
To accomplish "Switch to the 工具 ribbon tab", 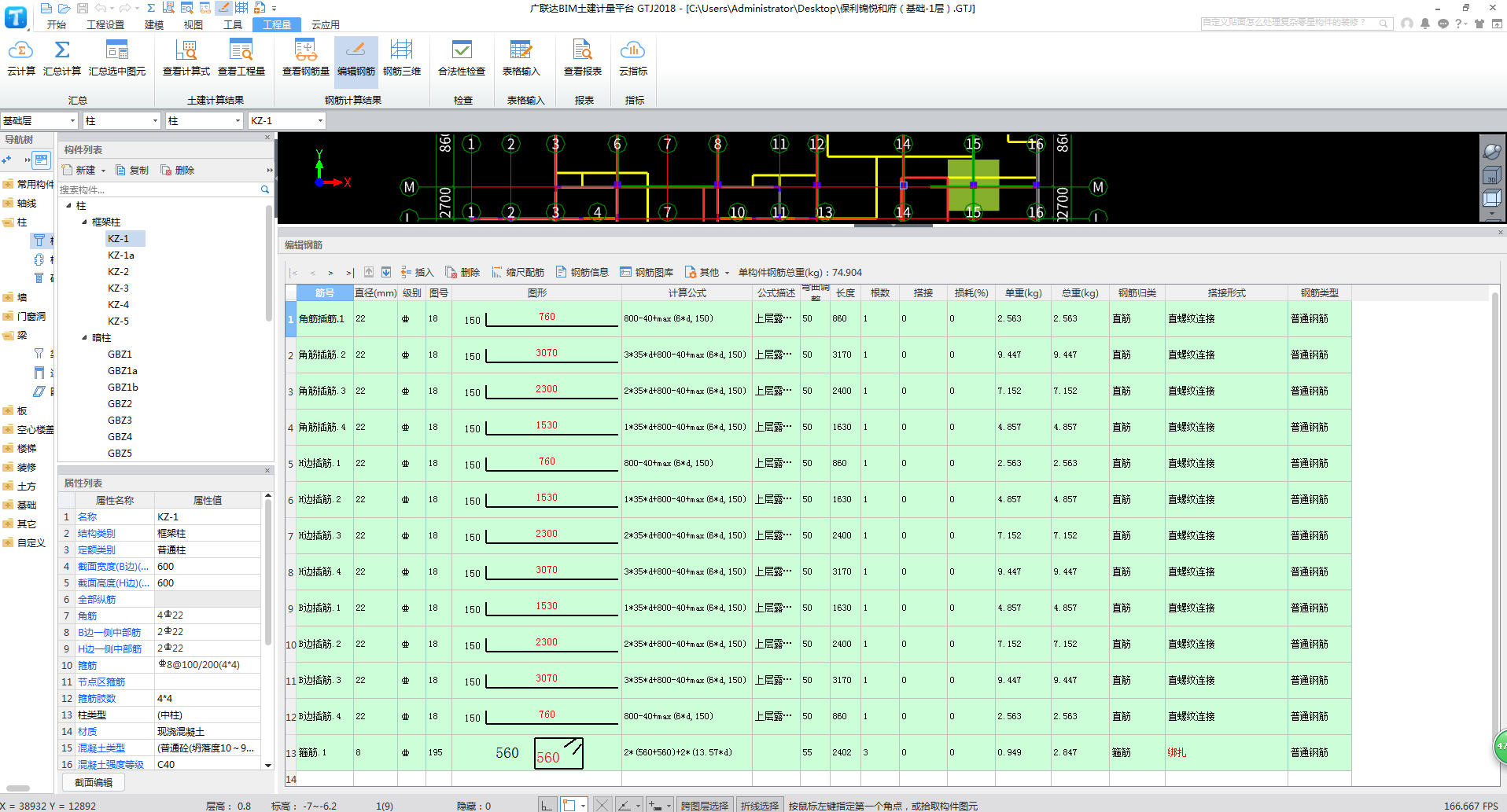I will tap(233, 24).
